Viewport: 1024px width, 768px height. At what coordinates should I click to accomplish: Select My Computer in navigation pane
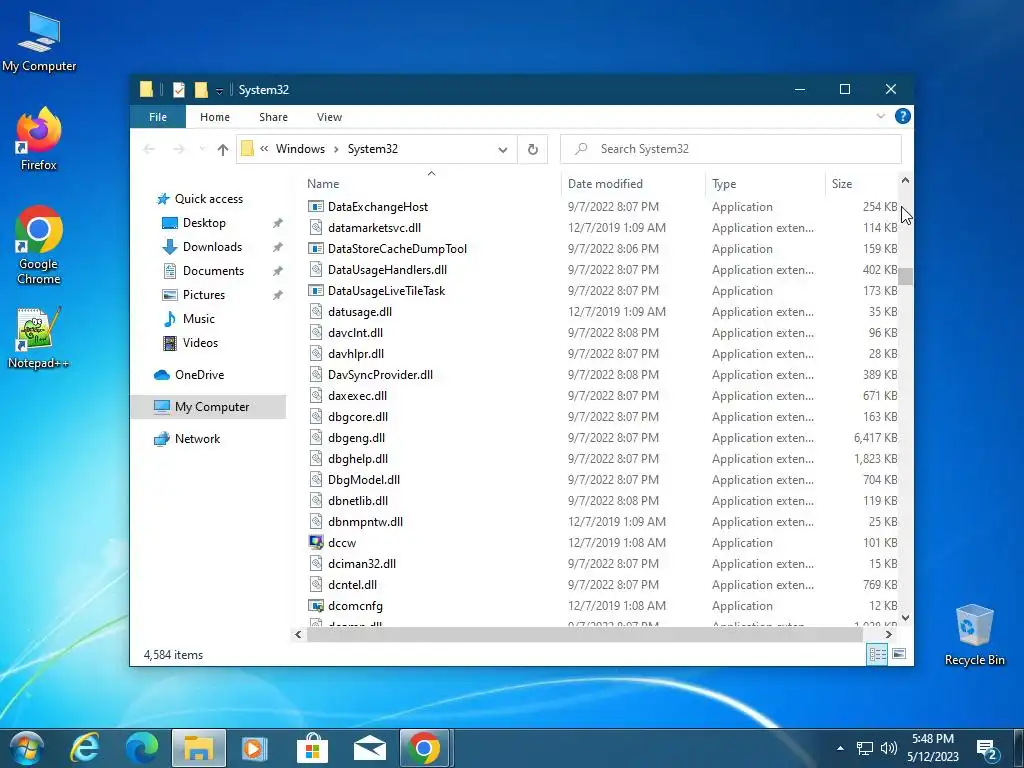pos(208,407)
